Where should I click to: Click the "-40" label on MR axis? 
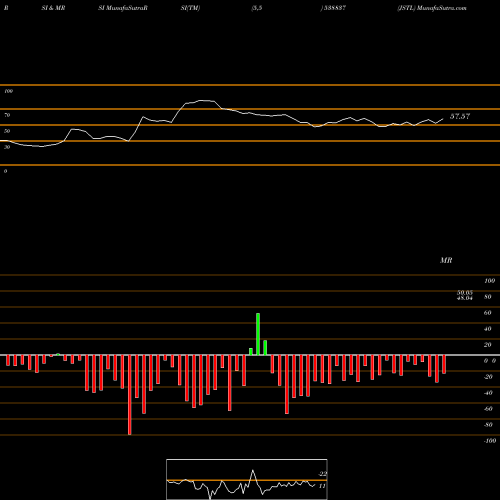coord(488,393)
